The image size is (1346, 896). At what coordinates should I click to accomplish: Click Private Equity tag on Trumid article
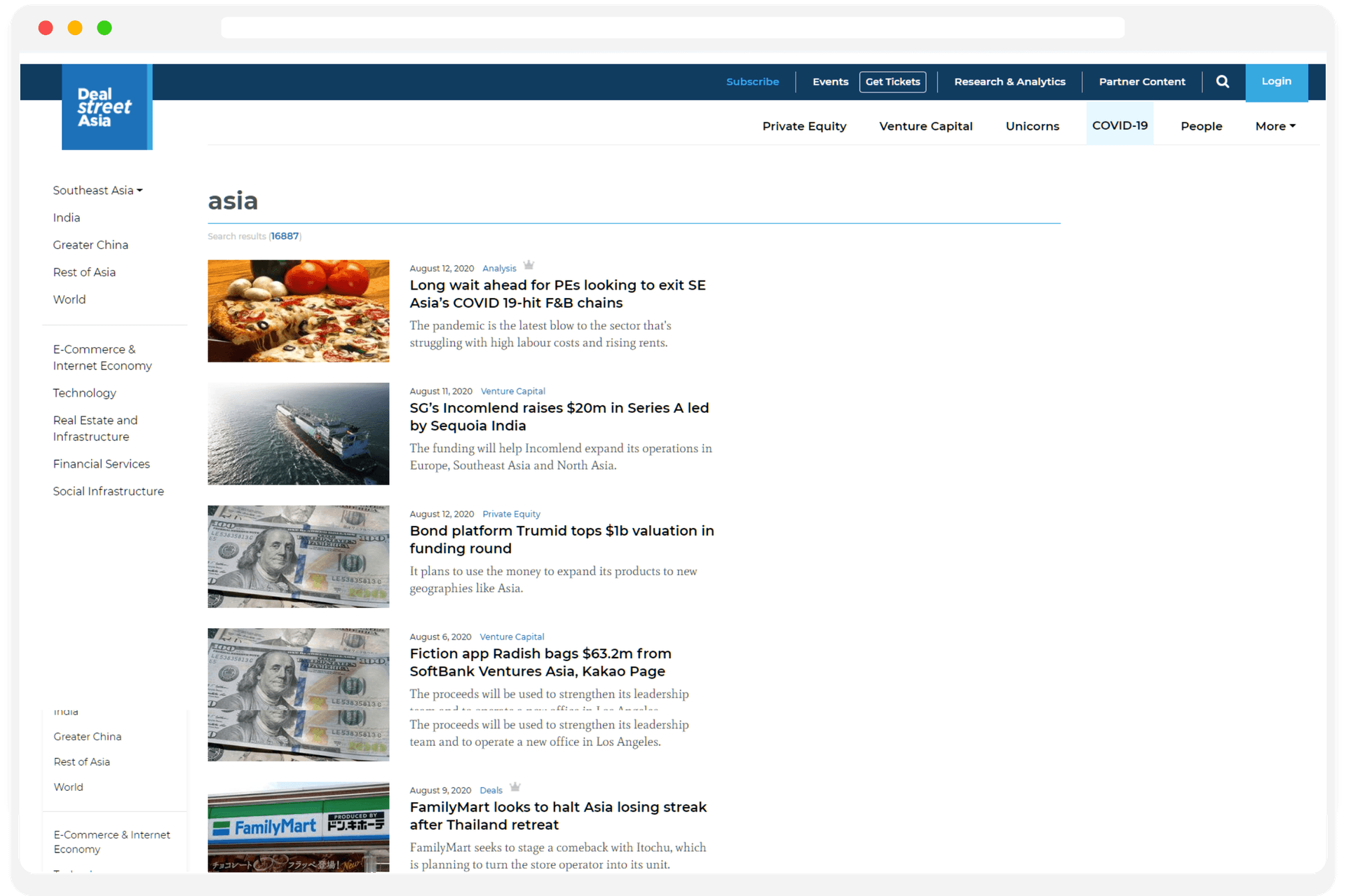(x=511, y=514)
